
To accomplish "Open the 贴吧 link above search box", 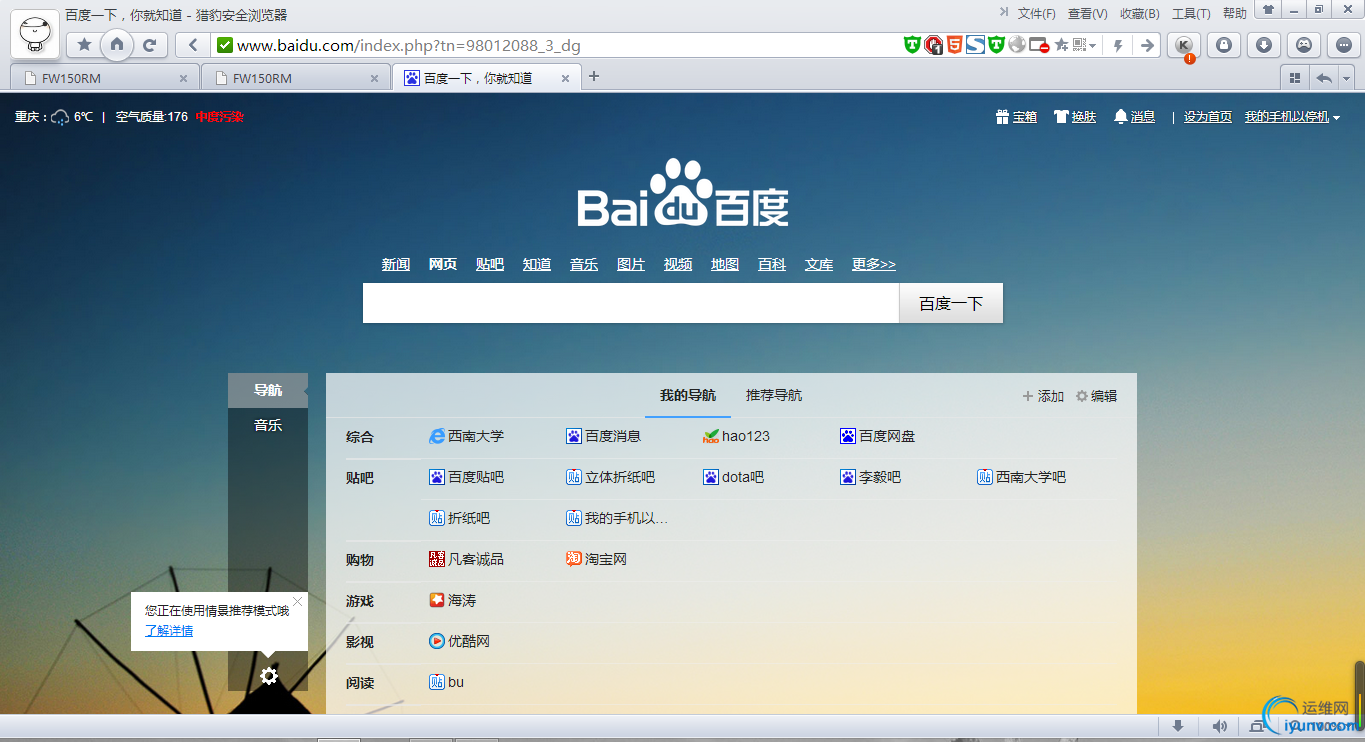I will pyautogui.click(x=490, y=264).
